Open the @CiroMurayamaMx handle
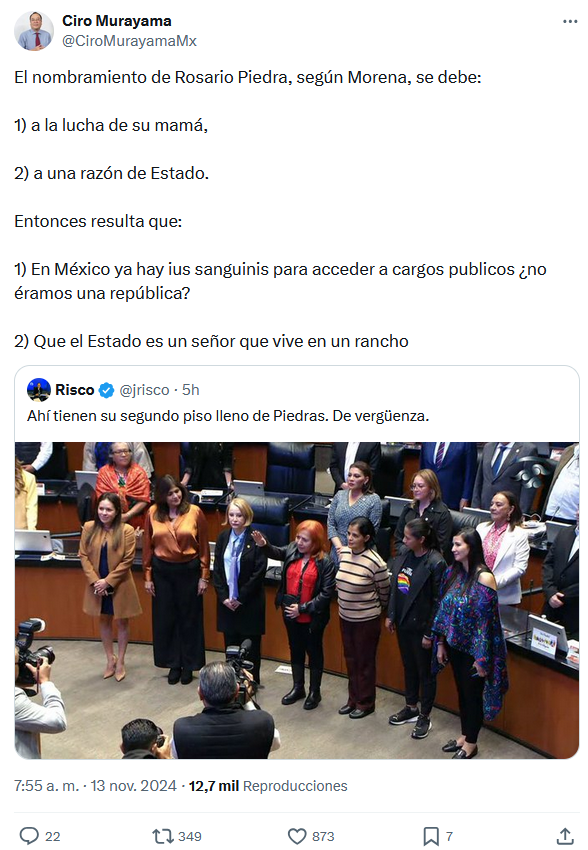The image size is (588, 850). [129, 41]
